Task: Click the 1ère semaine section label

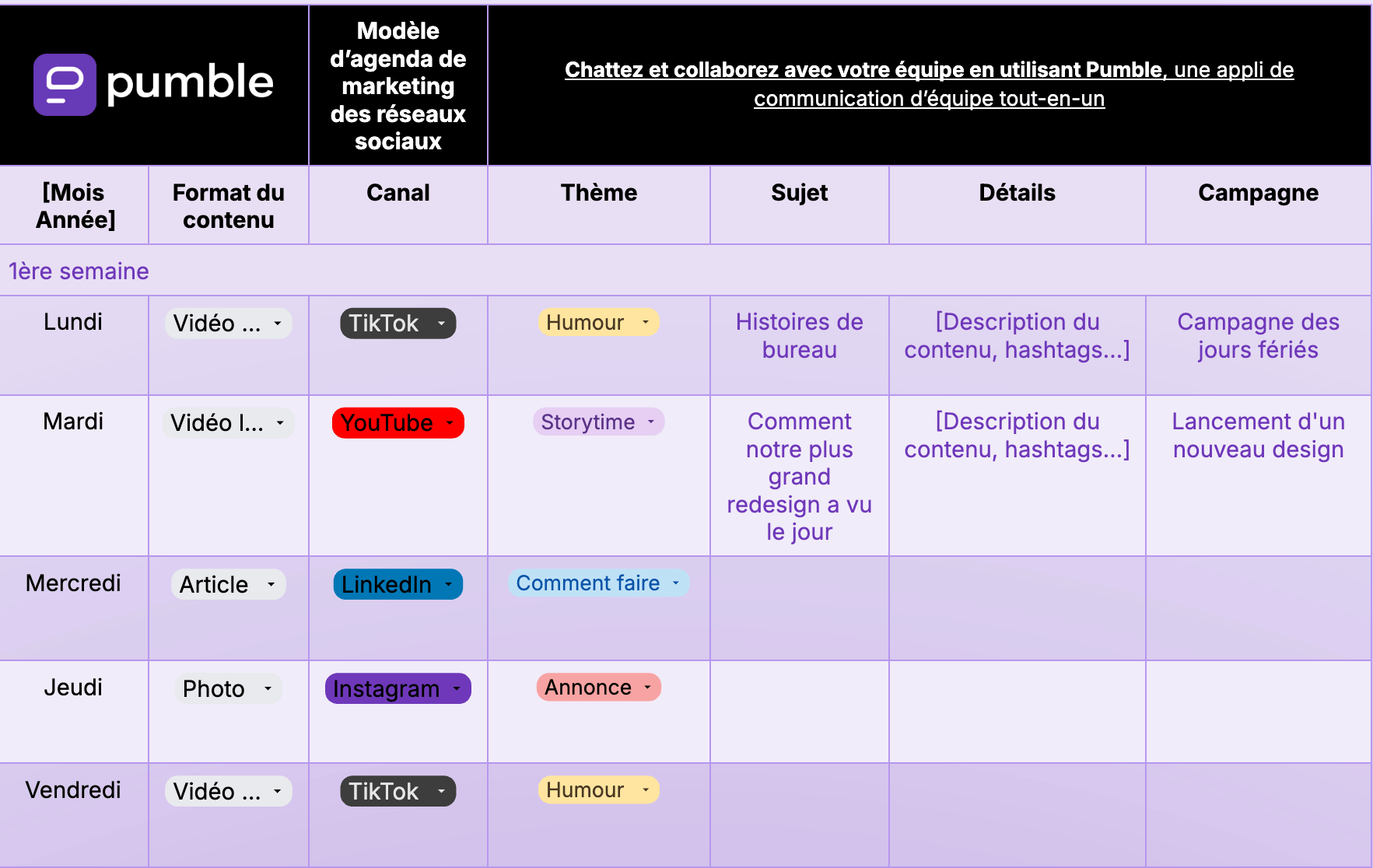Action: [78, 271]
